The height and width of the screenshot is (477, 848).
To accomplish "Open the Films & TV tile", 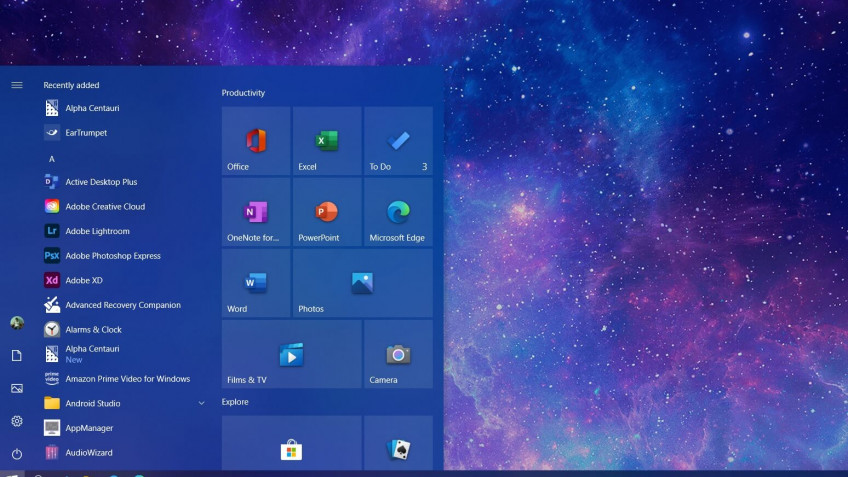I will point(292,354).
